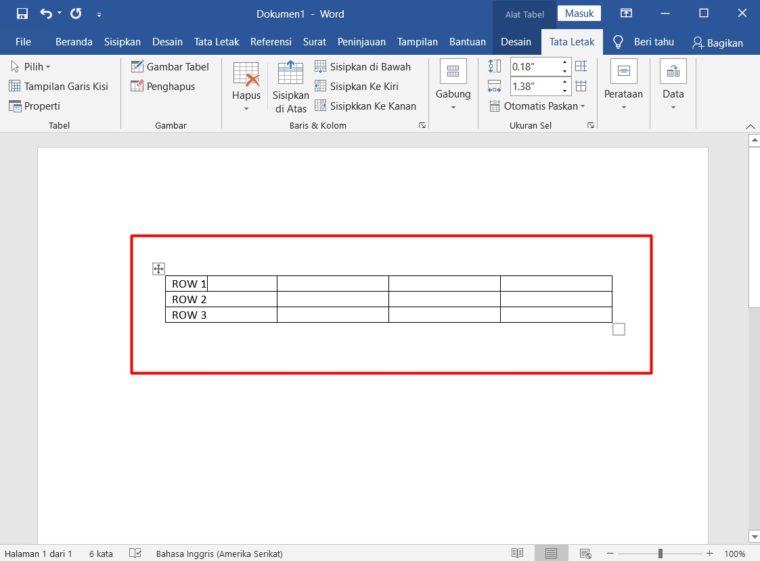Open Ribbon Display Options icon

pos(626,13)
